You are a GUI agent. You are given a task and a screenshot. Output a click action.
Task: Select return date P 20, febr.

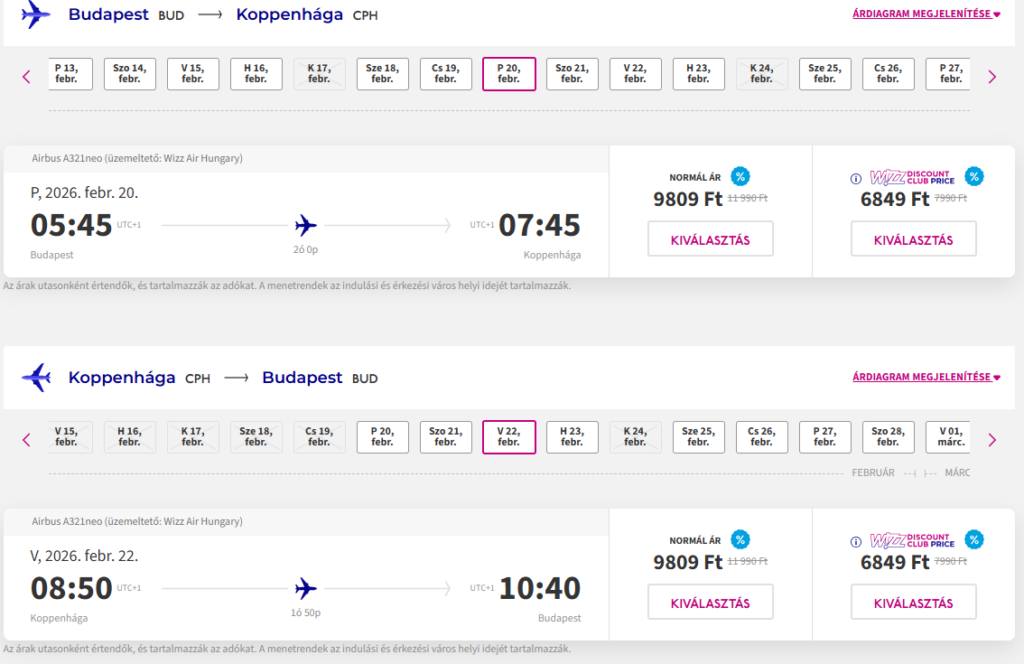coord(383,437)
